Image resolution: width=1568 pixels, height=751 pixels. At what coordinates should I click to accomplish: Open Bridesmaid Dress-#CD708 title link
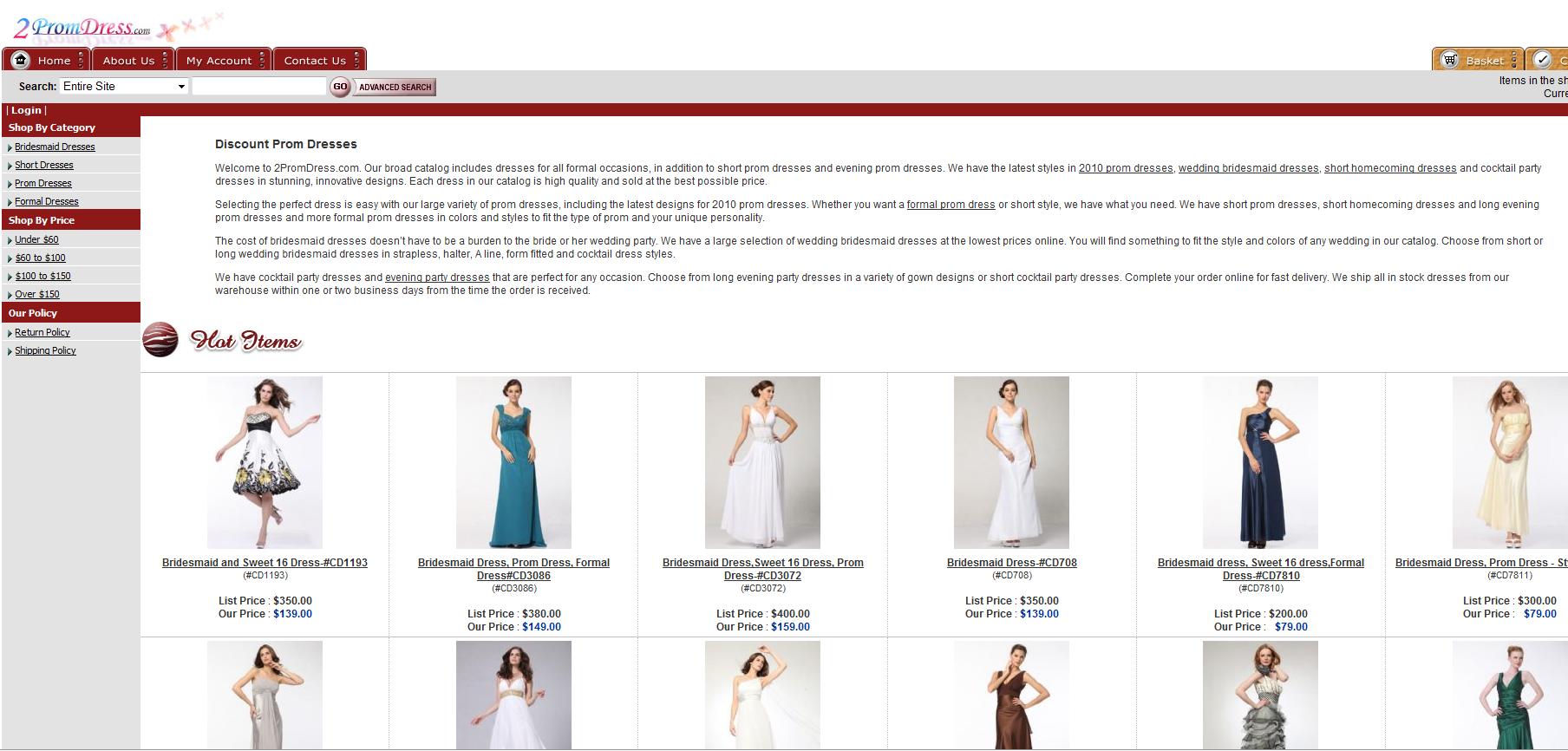click(x=1011, y=563)
